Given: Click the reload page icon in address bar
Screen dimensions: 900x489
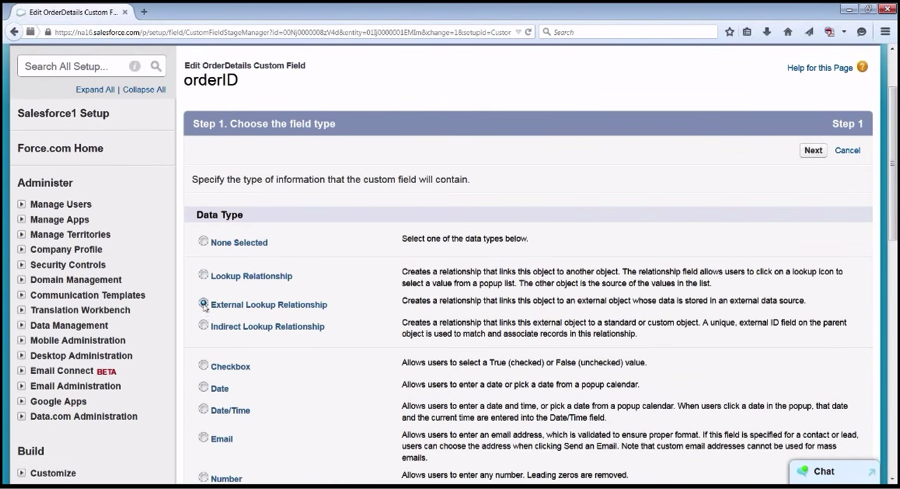Looking at the screenshot, I should pyautogui.click(x=528, y=32).
